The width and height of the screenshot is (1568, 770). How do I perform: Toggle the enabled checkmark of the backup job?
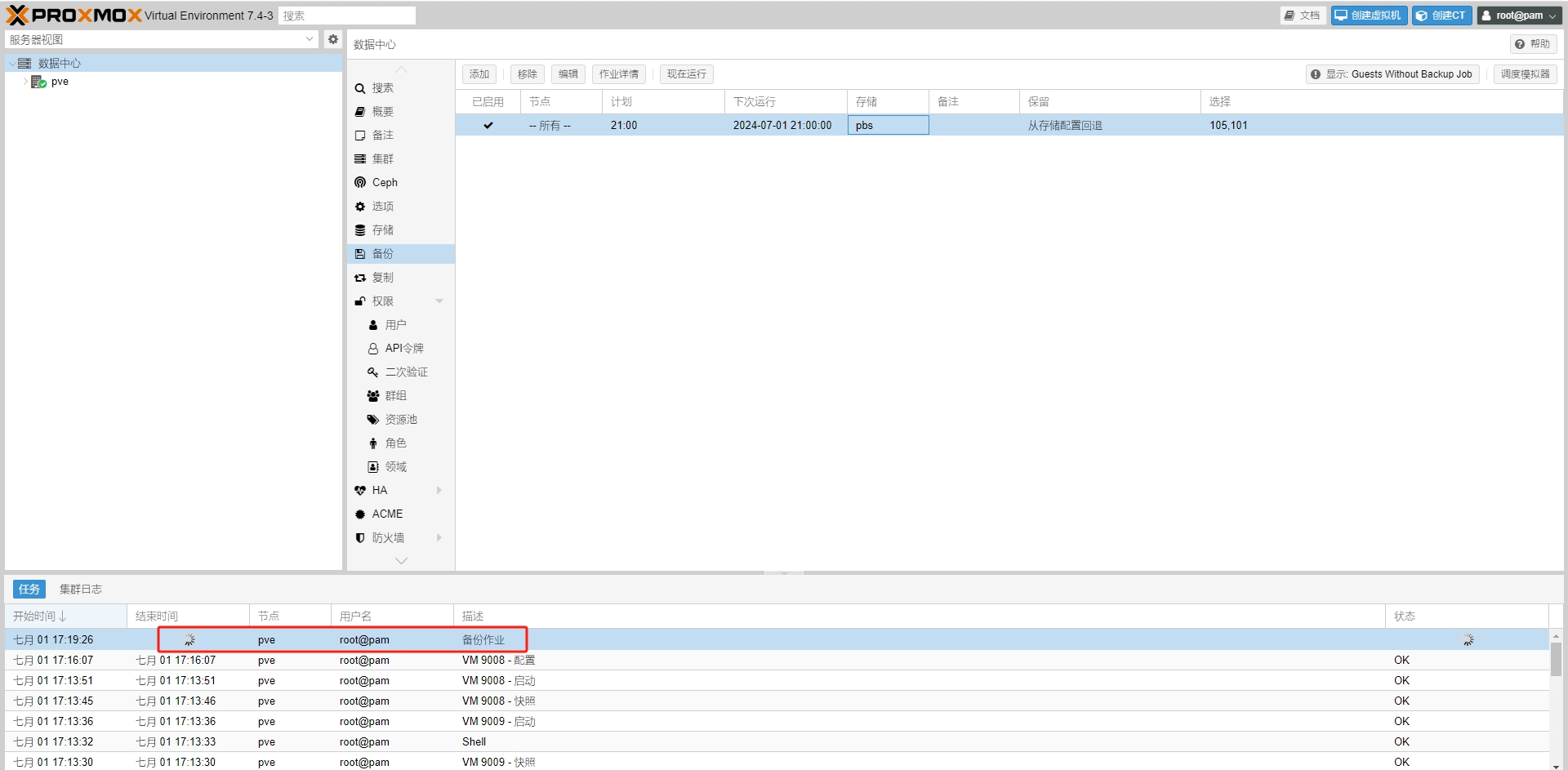click(x=488, y=126)
